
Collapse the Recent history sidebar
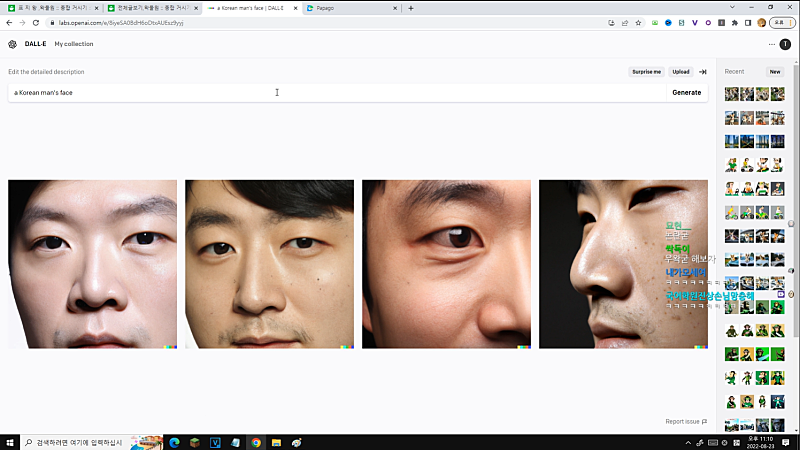tap(703, 72)
